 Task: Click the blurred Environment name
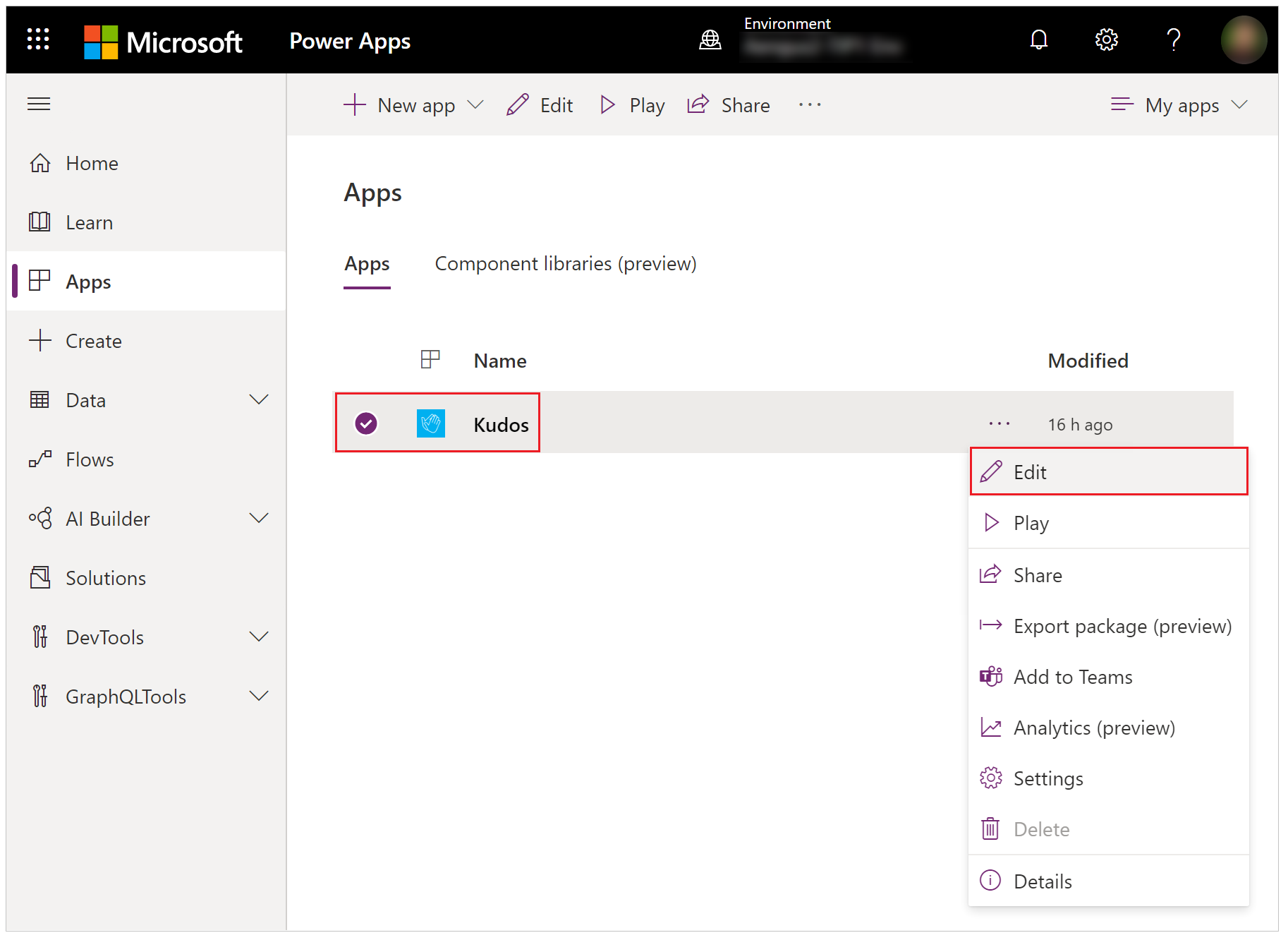(823, 47)
